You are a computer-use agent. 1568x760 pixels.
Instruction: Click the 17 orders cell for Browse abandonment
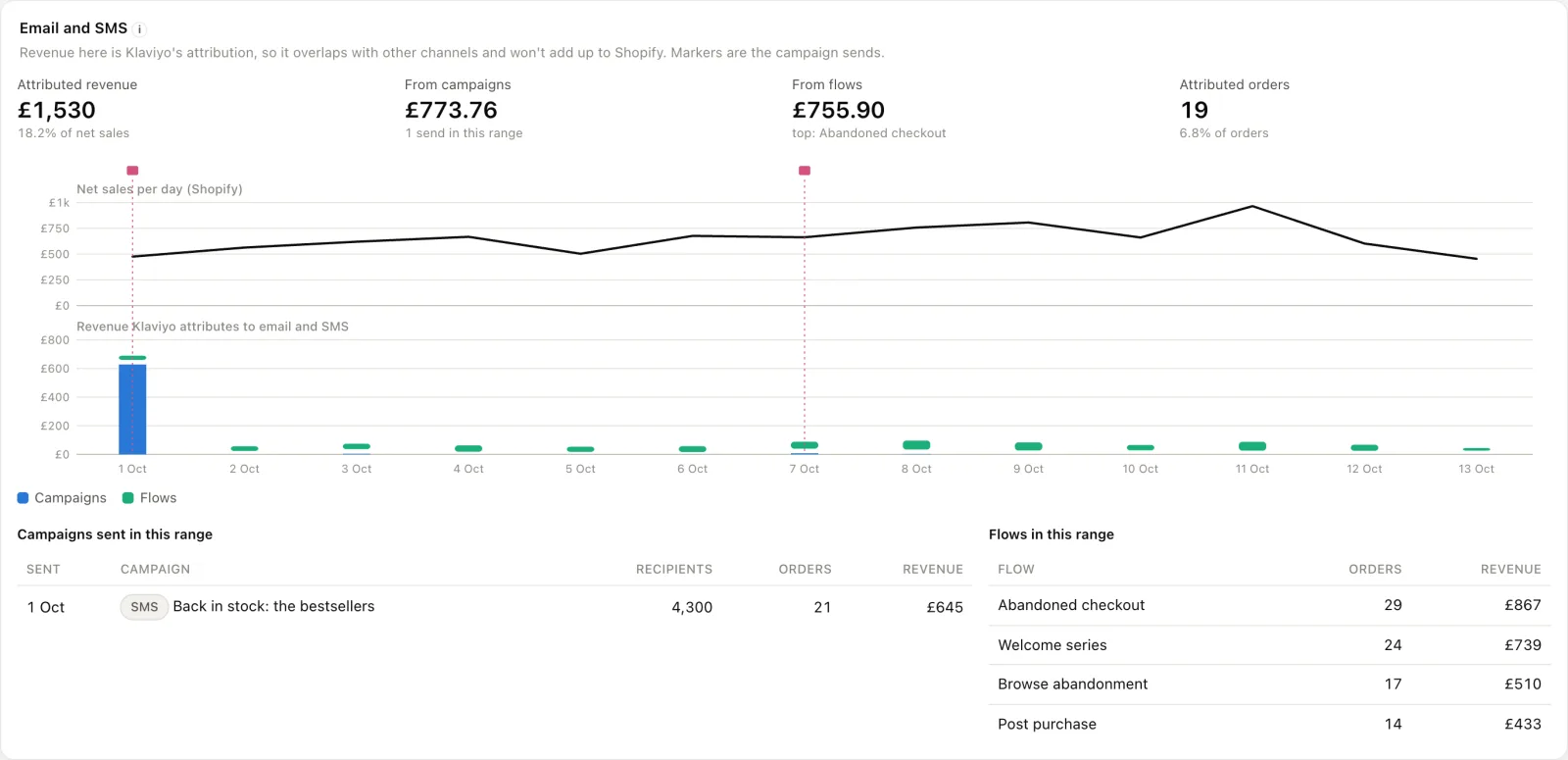pos(1393,684)
